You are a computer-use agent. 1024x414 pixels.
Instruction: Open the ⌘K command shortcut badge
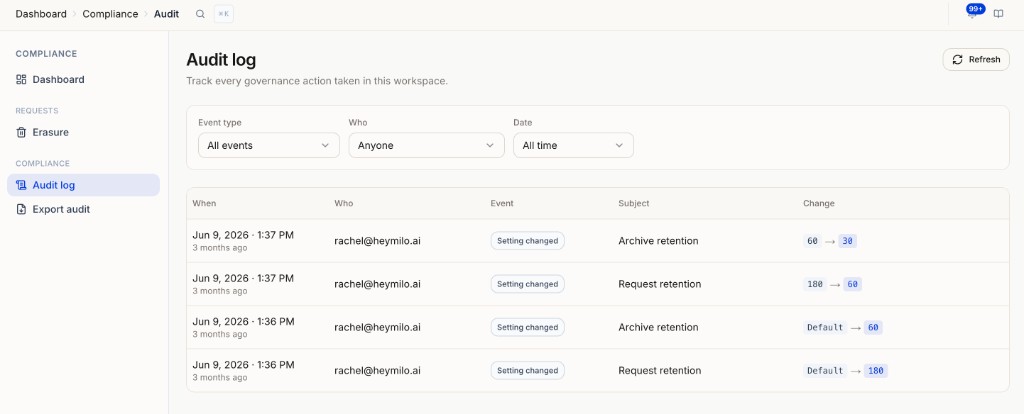point(223,14)
